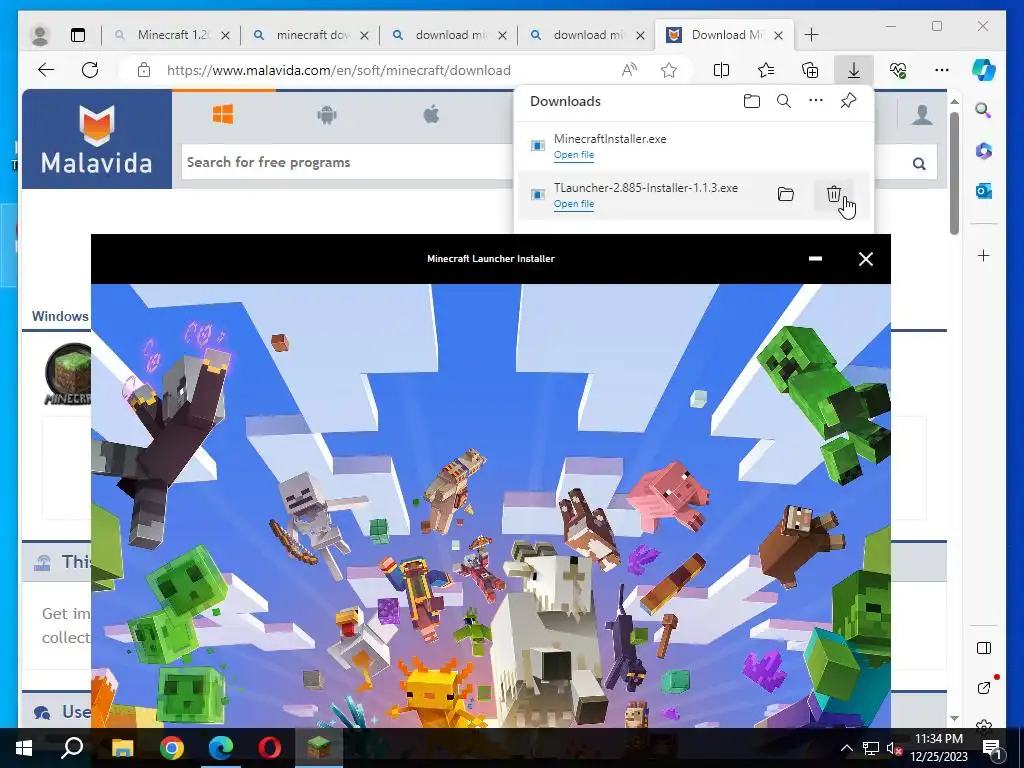Open File Explorer from taskbar
The image size is (1024, 768).
[122, 748]
